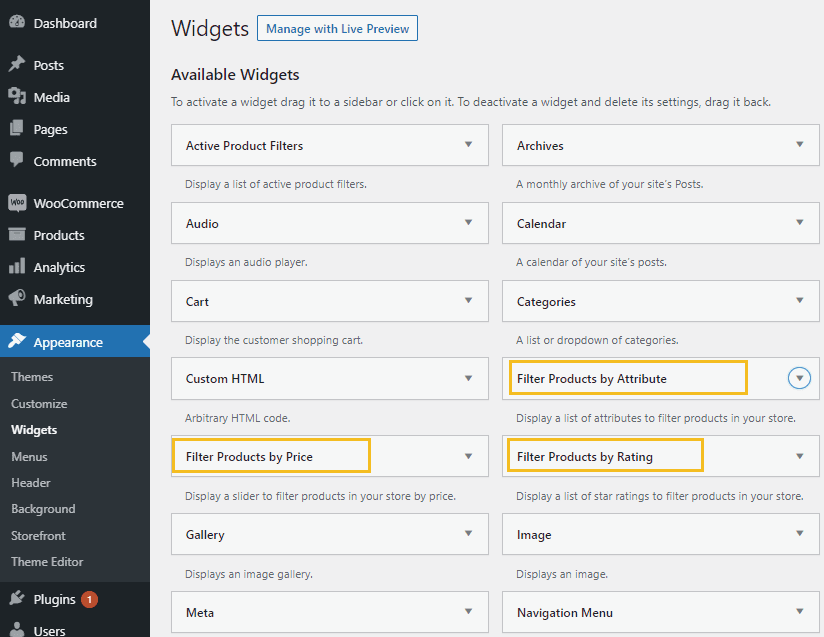Click the Pages icon in sidebar

(x=17, y=128)
